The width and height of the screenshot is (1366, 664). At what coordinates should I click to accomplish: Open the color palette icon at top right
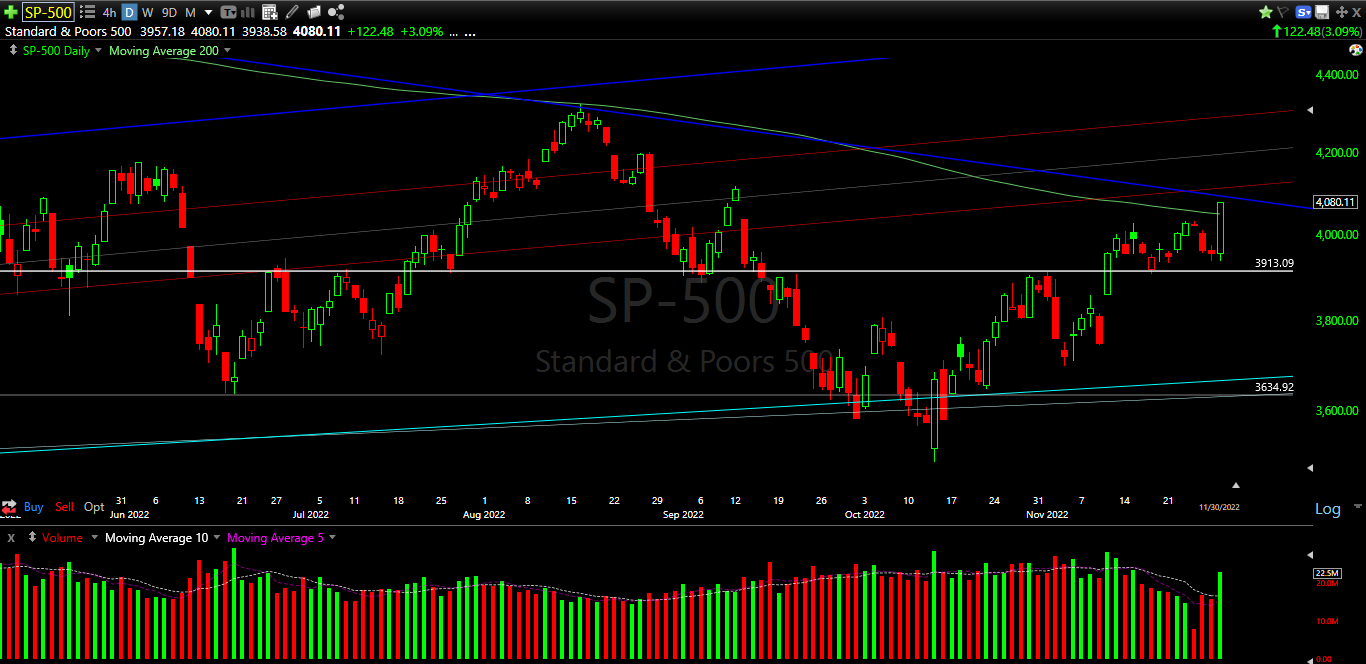(x=1355, y=50)
